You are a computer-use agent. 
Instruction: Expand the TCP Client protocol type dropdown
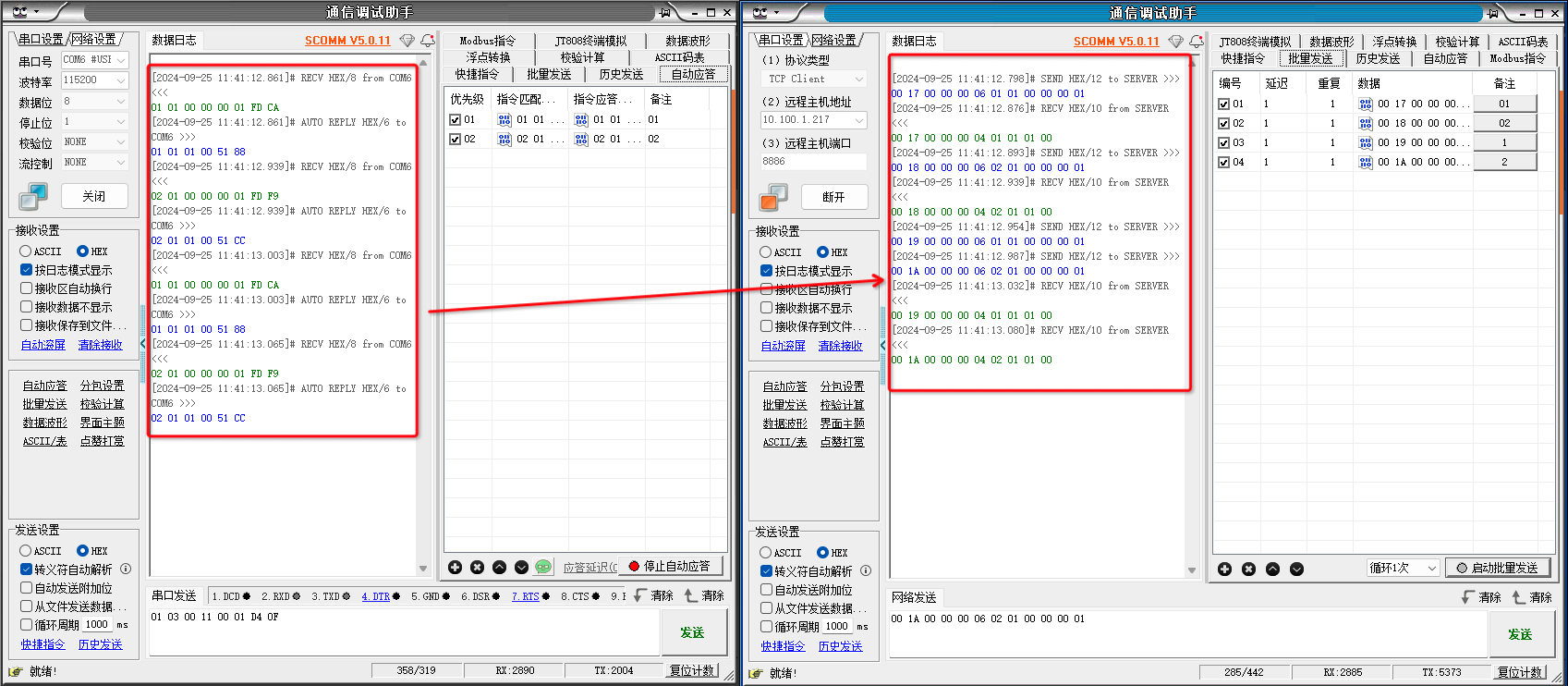[858, 80]
